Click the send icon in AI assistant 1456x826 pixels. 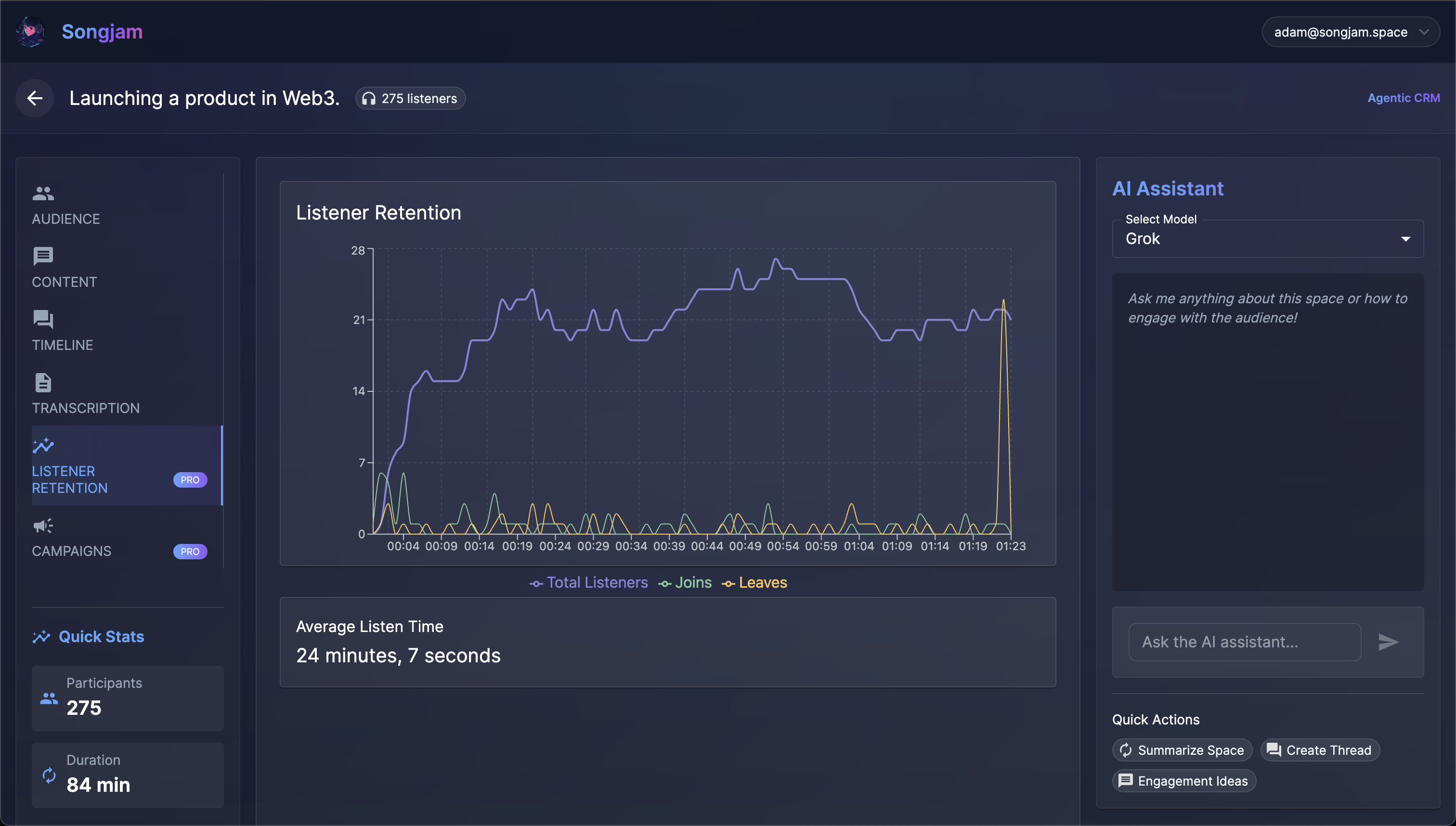coord(1389,642)
